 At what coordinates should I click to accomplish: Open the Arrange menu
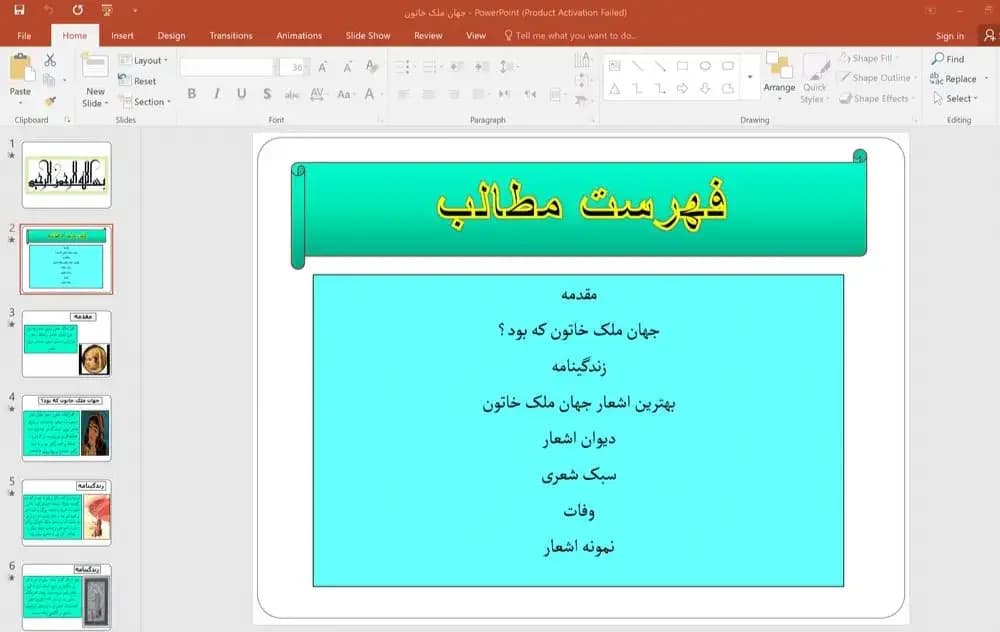tap(779, 76)
